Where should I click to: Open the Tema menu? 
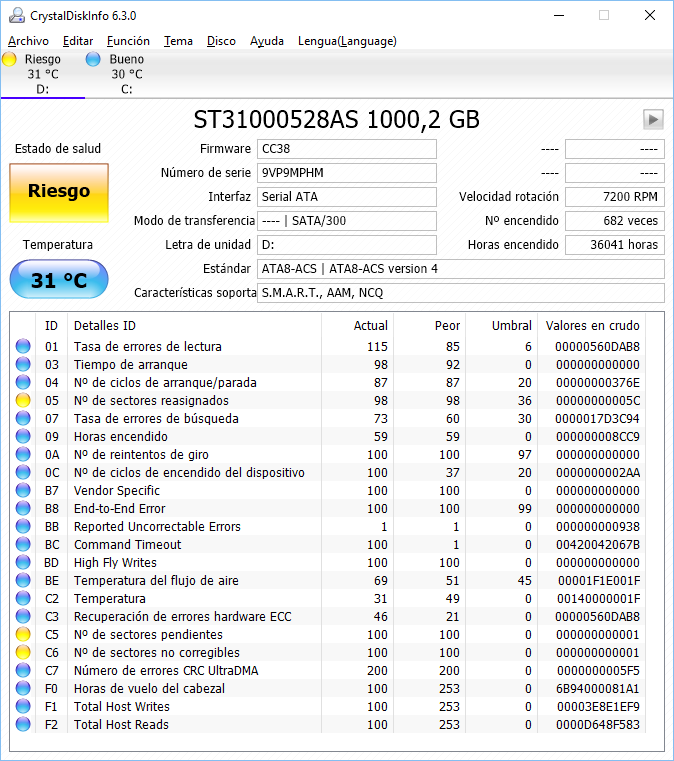178,41
